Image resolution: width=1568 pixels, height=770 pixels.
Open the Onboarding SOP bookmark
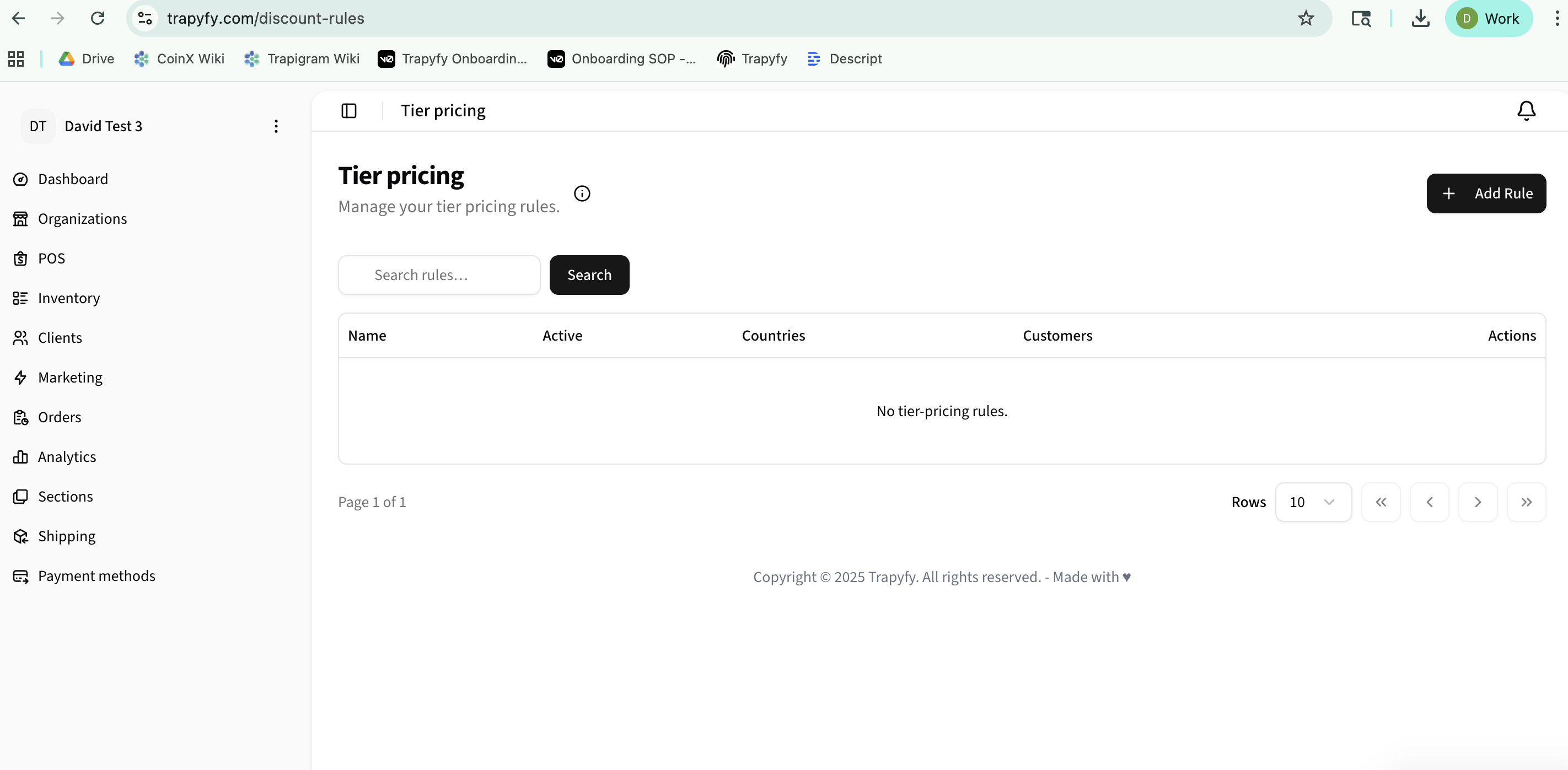tap(621, 59)
